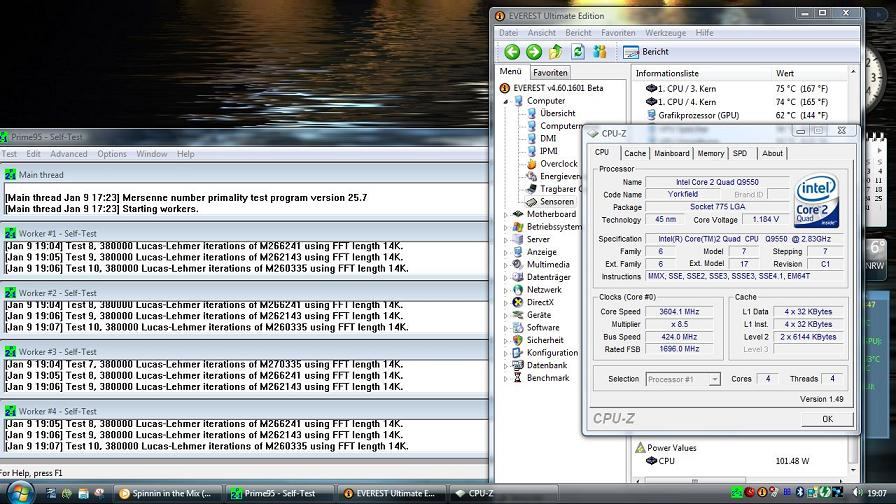Switch to the Memory tab in CPU-Z
Viewport: 896px width, 504px height.
[x=710, y=153]
